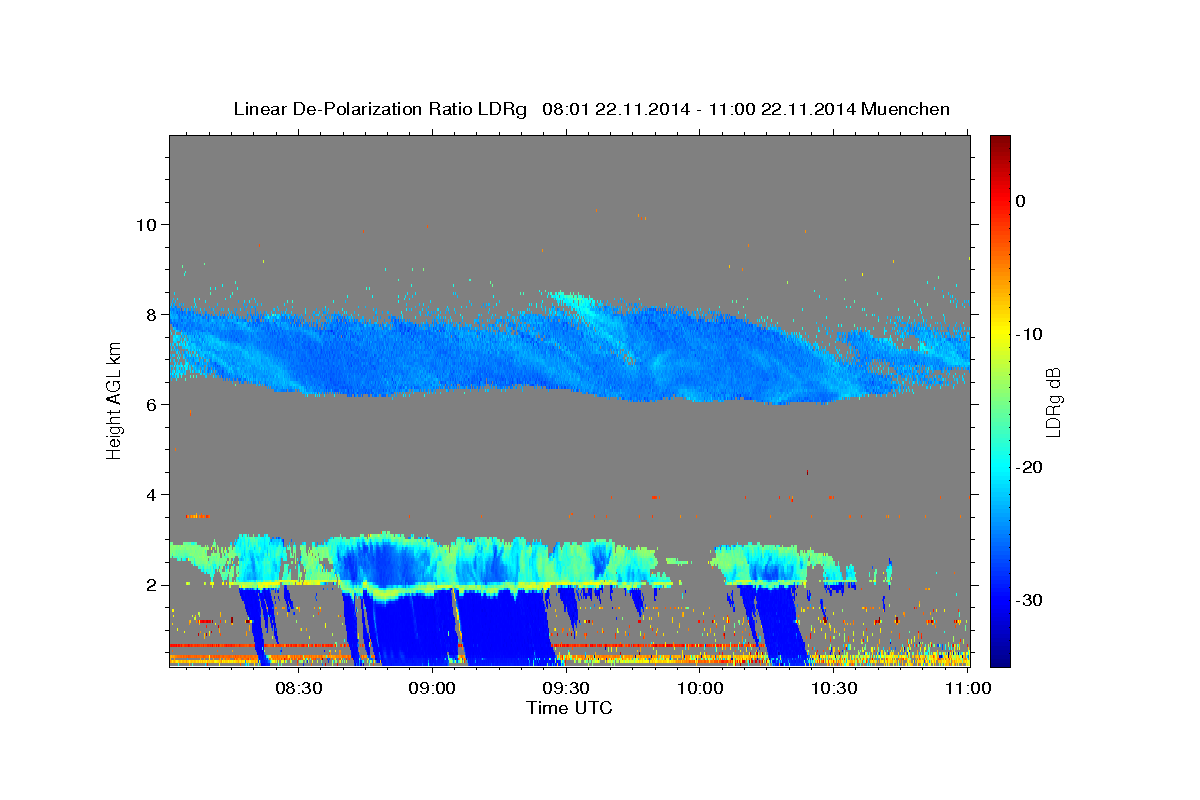Click the end time '11:00 22.11.2014' in title

(782, 109)
